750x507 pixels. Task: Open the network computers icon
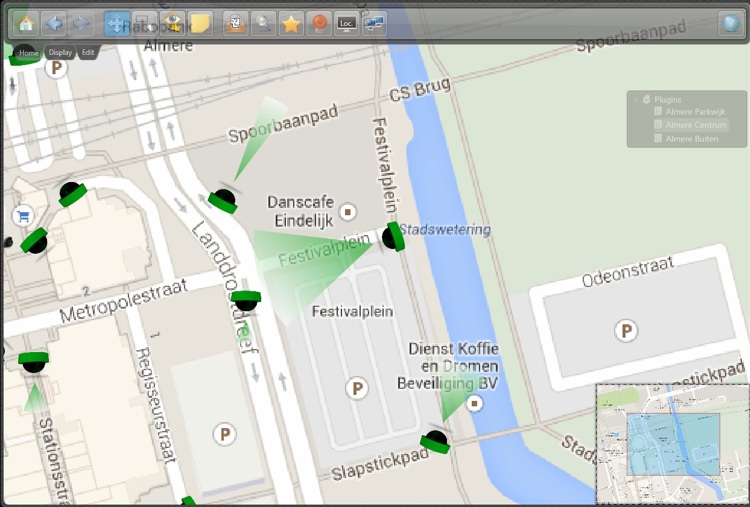(375, 23)
